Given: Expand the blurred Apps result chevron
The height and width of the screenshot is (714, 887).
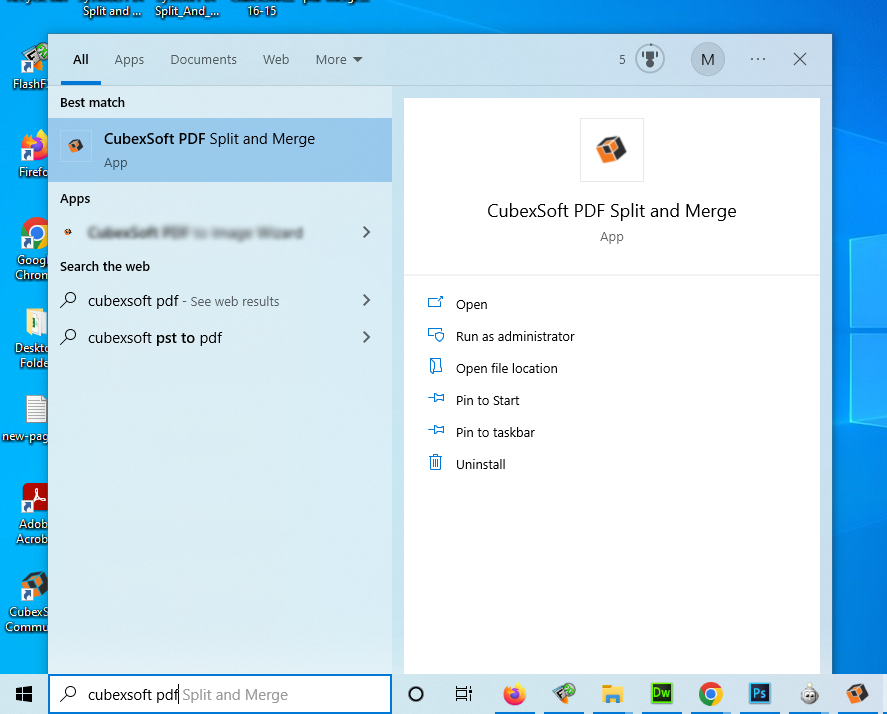Looking at the screenshot, I should pyautogui.click(x=366, y=232).
